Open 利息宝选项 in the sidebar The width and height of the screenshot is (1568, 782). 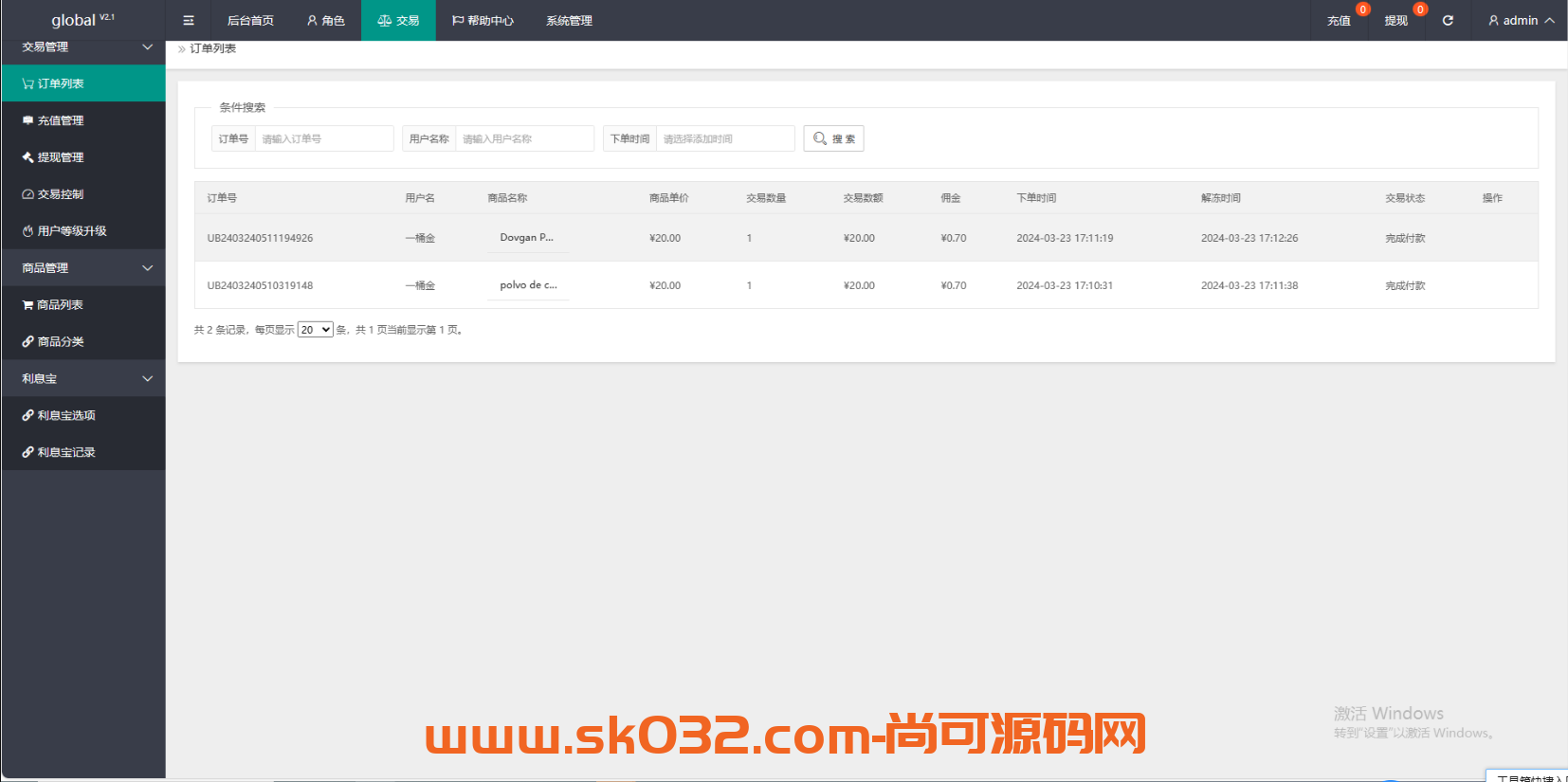[x=83, y=415]
